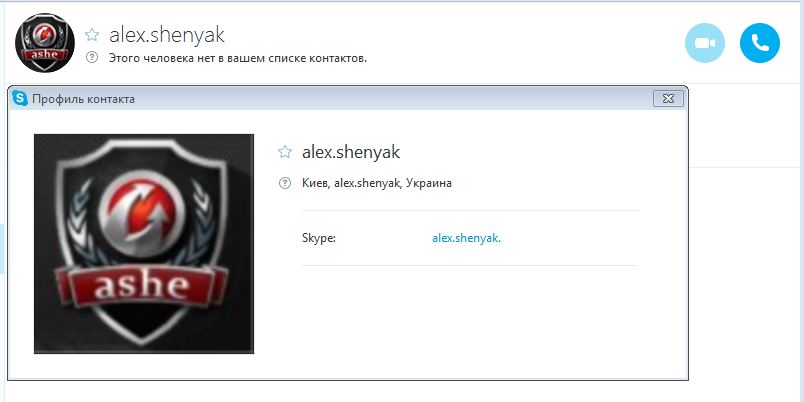Click the alex.shenyak name in the profile dialog

tap(351, 152)
